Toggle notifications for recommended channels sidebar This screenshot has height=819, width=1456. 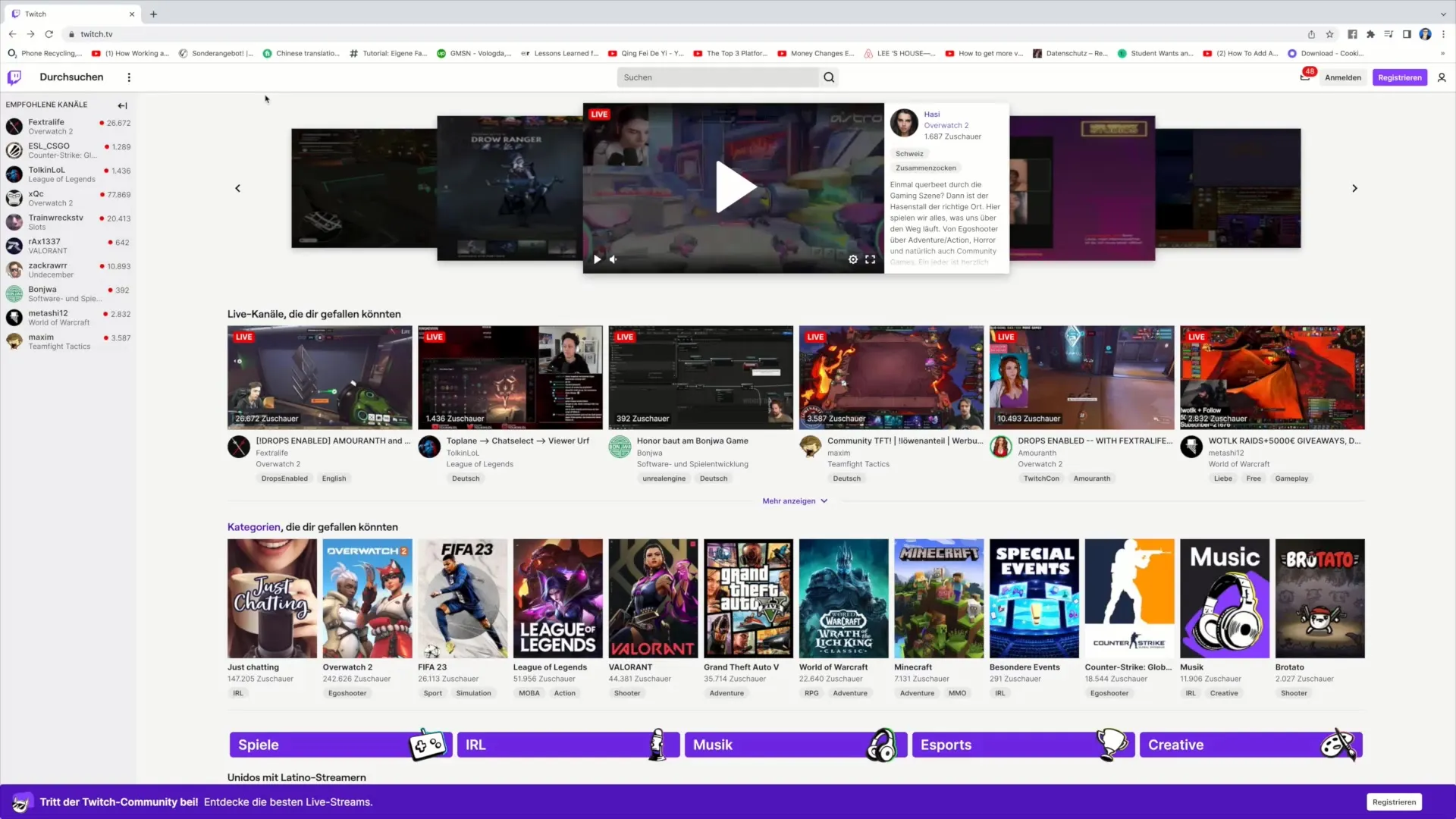122,105
